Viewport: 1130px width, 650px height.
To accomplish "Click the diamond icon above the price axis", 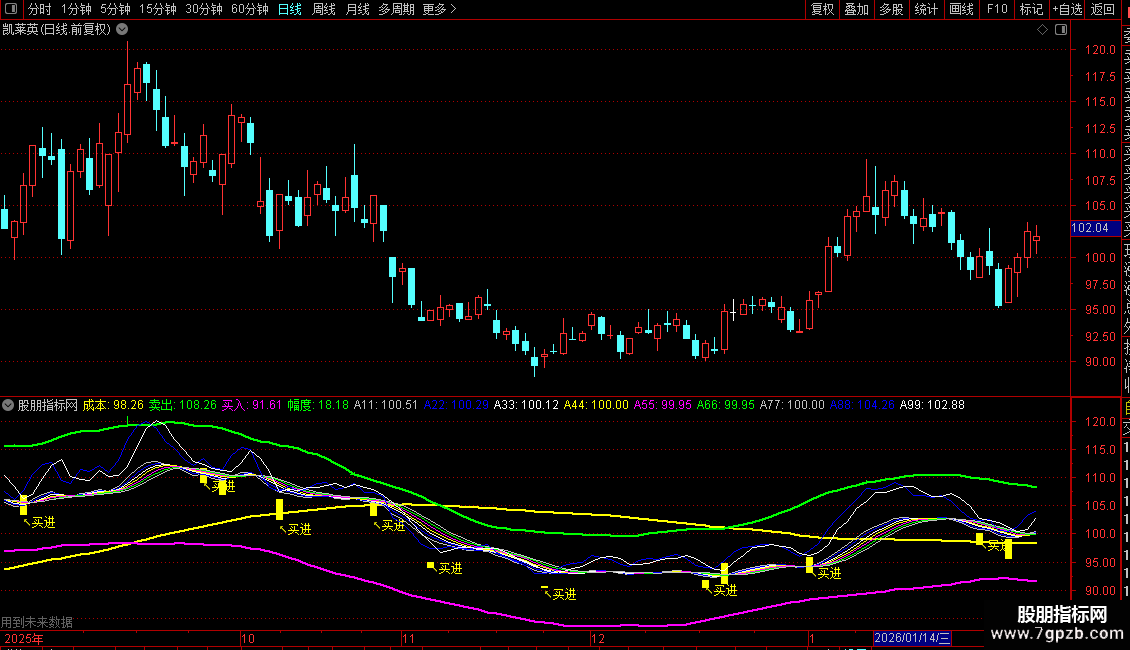I will click(x=1042, y=30).
